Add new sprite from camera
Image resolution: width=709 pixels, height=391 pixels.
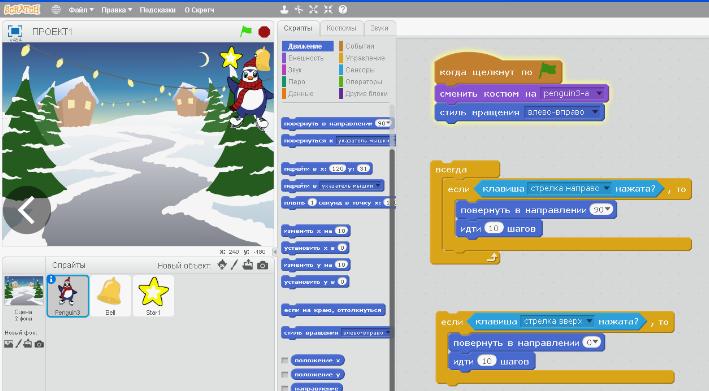coord(263,265)
